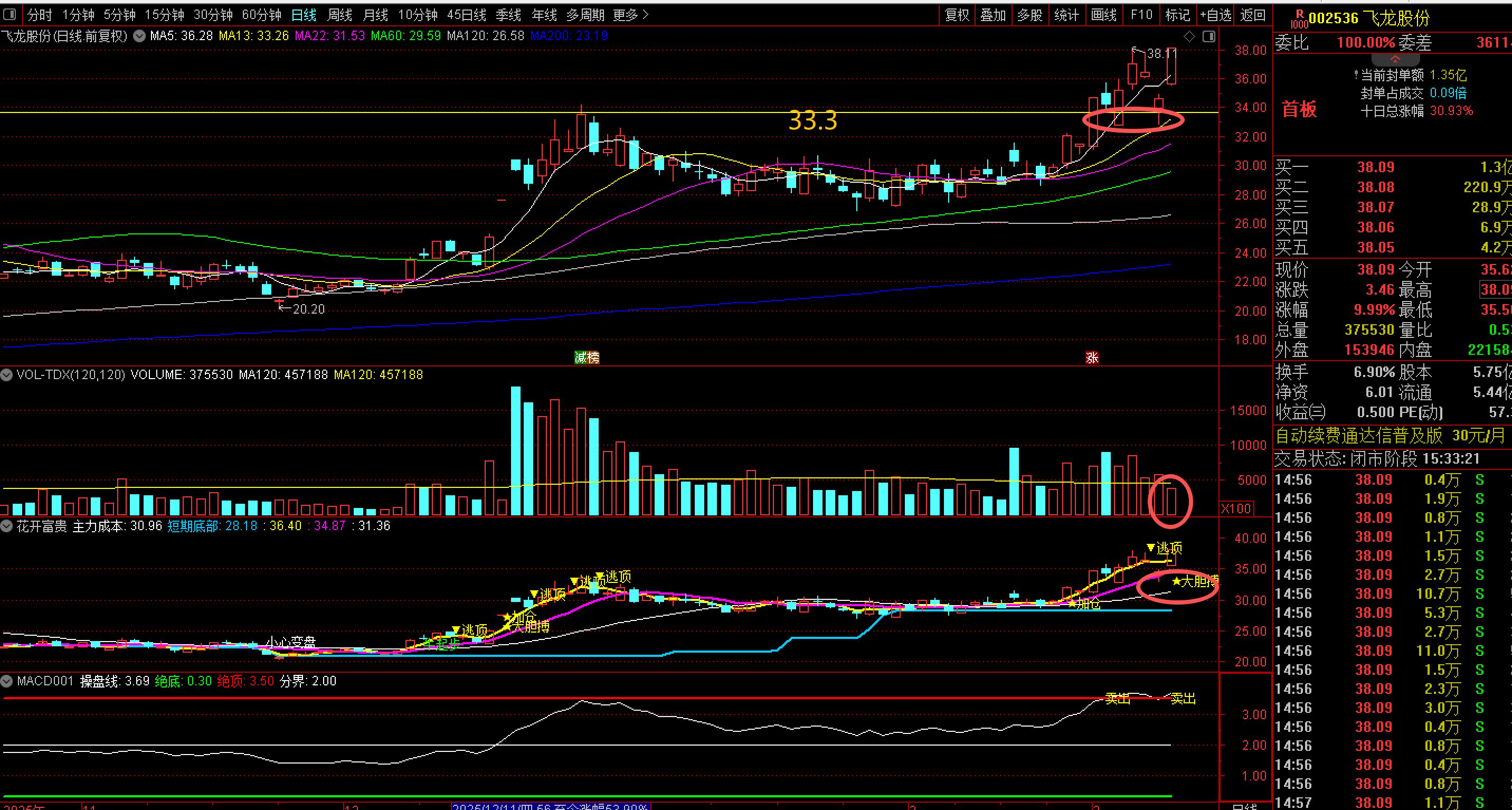
Task: Click the +自选 add to watchlist button
Action: 1216,15
